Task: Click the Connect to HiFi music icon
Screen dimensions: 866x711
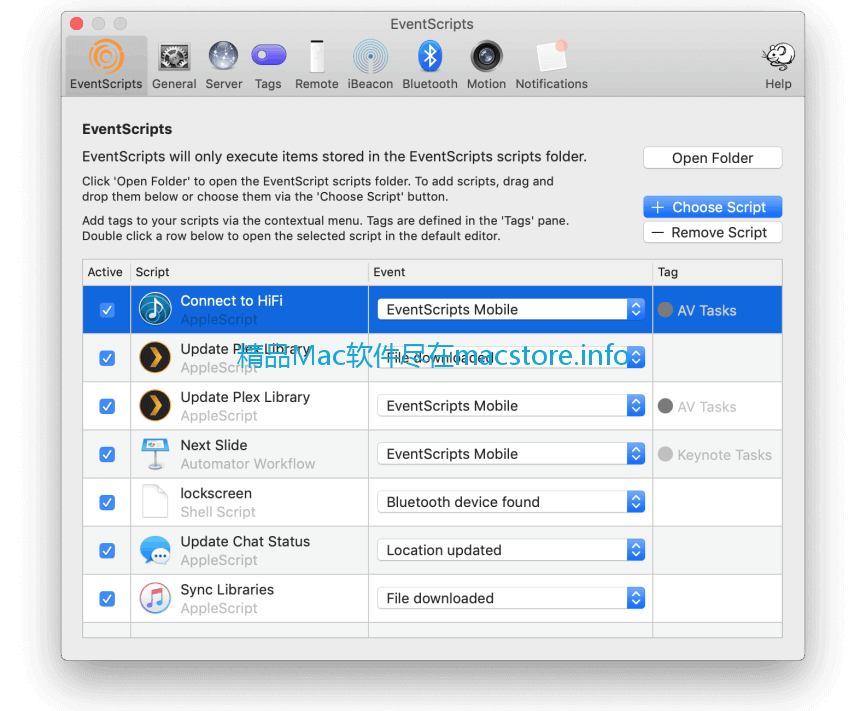Action: [155, 309]
